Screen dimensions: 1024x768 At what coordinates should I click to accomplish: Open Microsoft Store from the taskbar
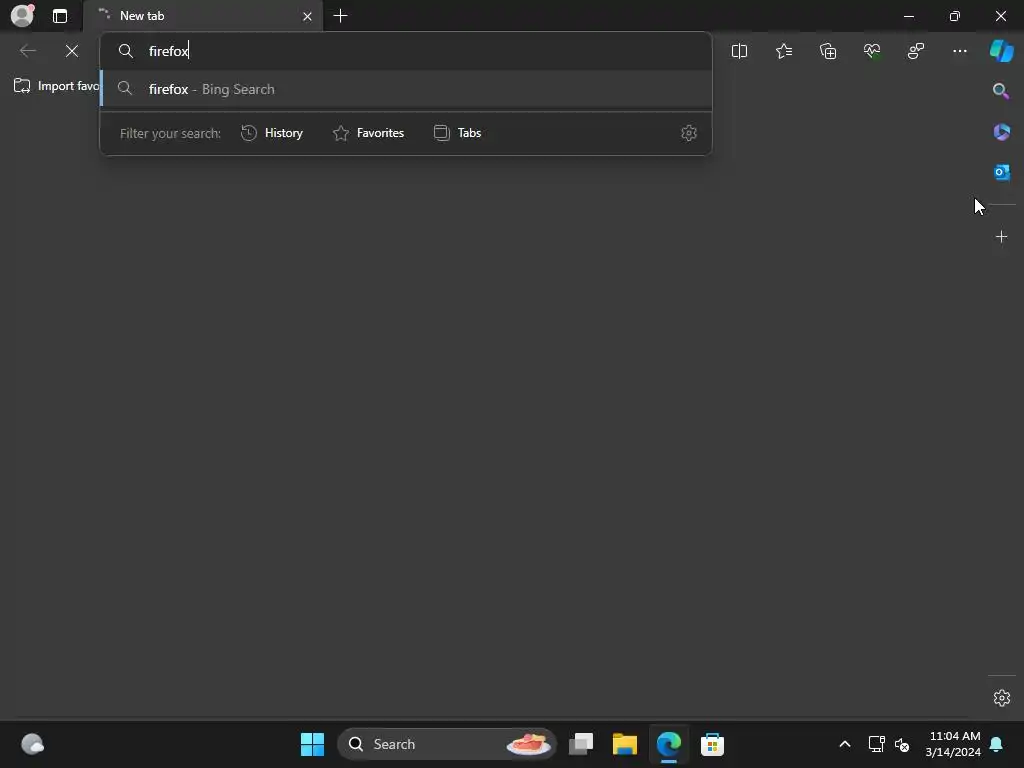[712, 744]
